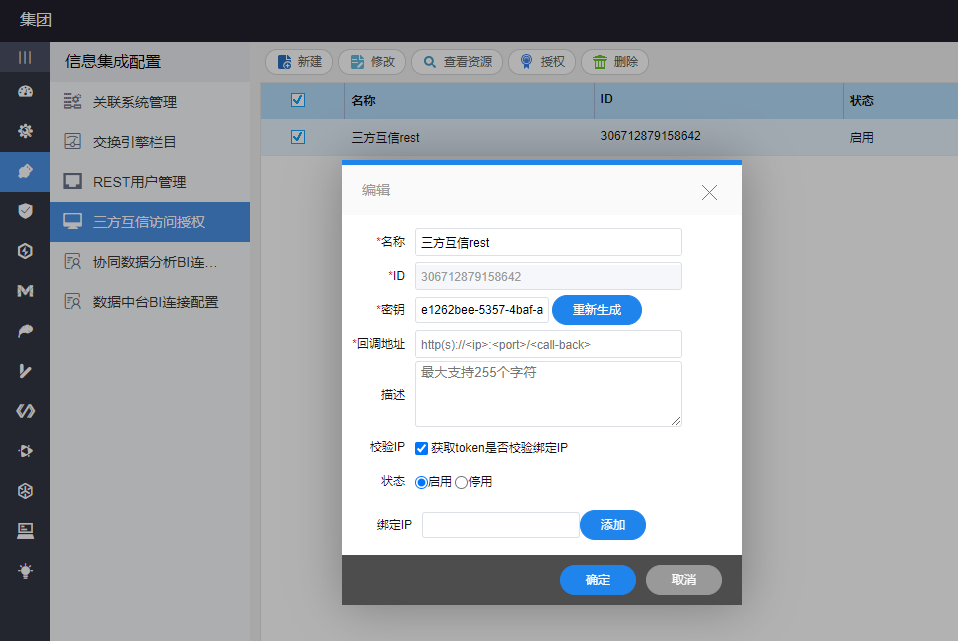Click the lightbulb icon in sidebar
The width and height of the screenshot is (958, 641).
click(25, 571)
